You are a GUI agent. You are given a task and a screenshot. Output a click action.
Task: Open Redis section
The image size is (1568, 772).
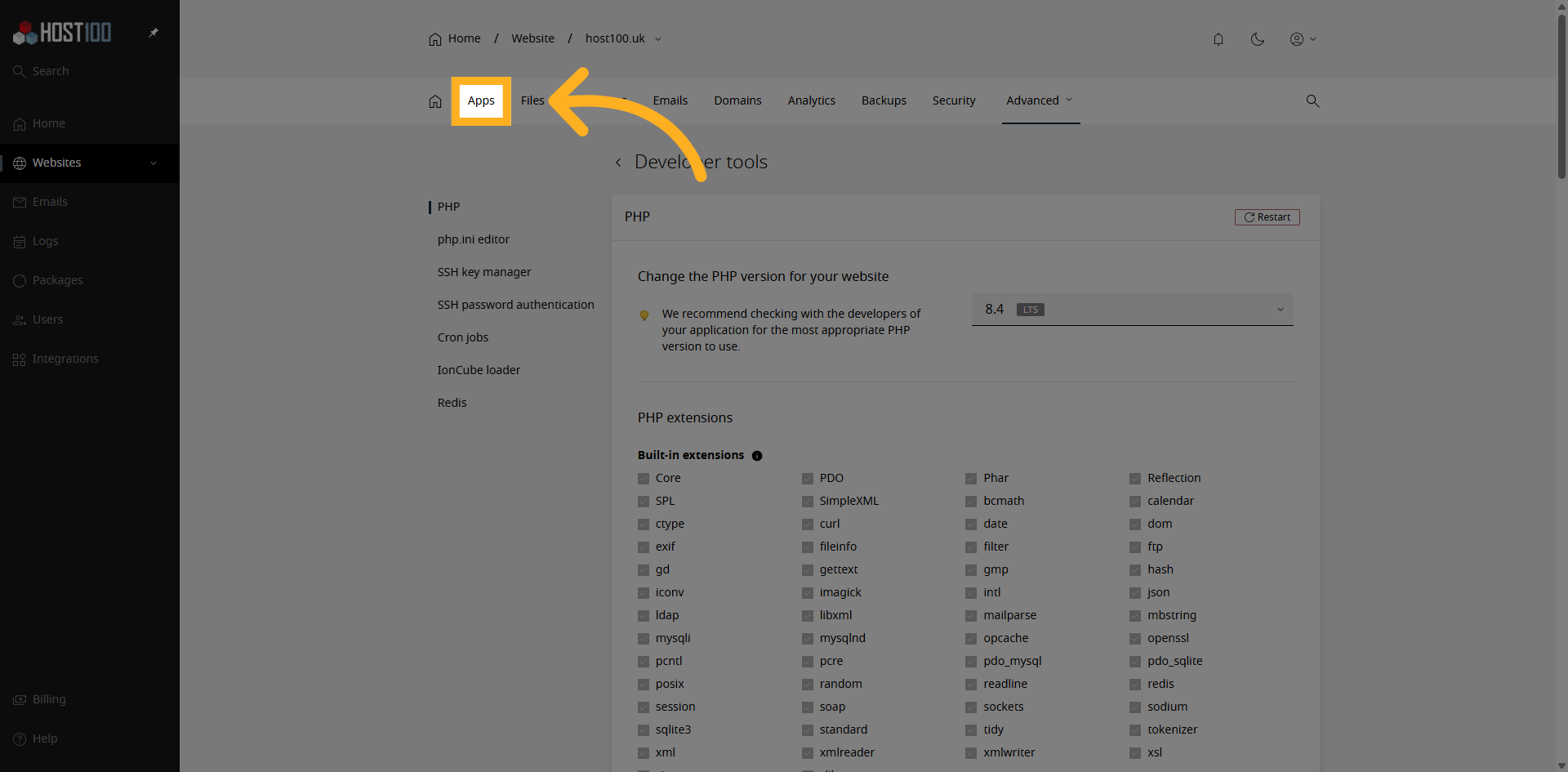pos(452,403)
